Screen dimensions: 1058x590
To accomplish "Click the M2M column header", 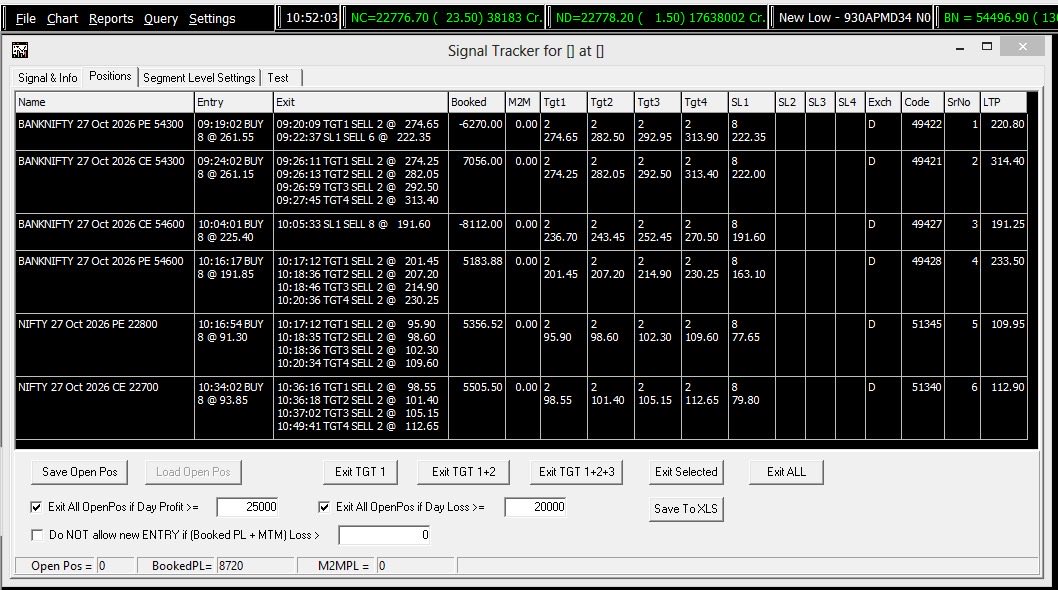I will 523,102.
